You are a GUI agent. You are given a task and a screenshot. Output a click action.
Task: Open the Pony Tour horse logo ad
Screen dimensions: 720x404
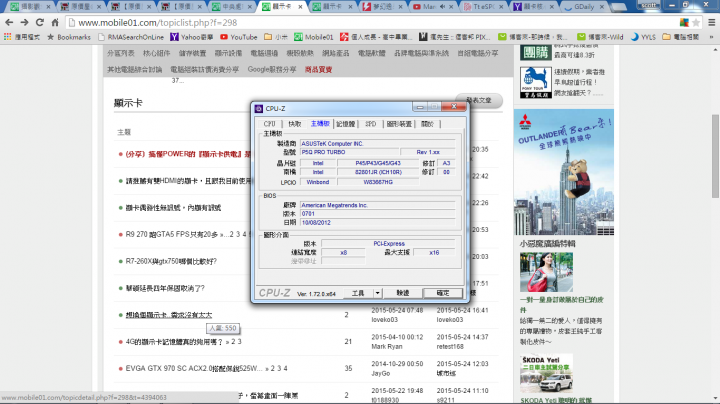[x=535, y=82]
